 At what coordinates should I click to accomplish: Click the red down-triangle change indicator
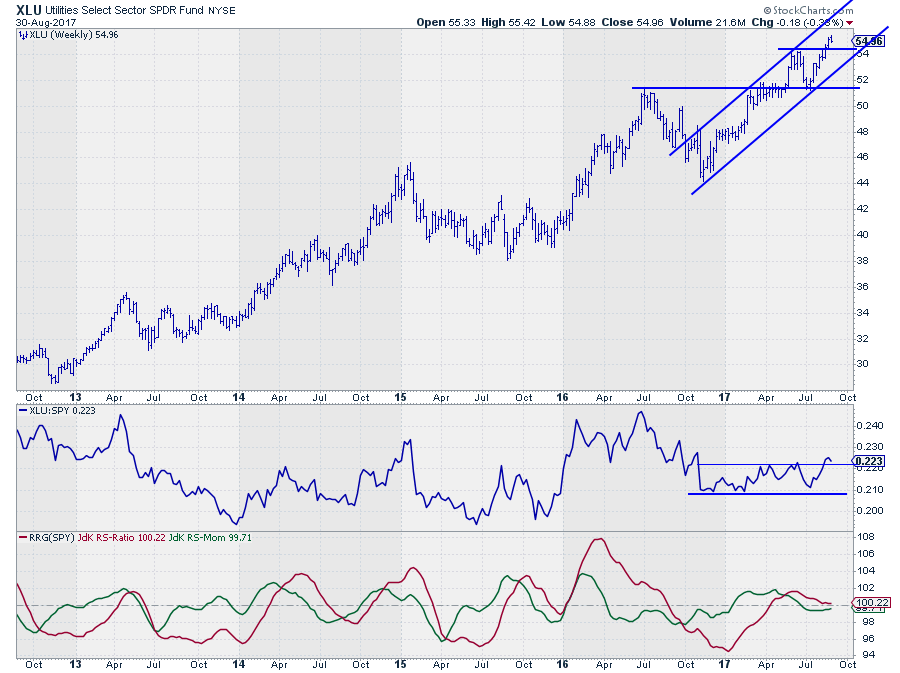(850, 23)
